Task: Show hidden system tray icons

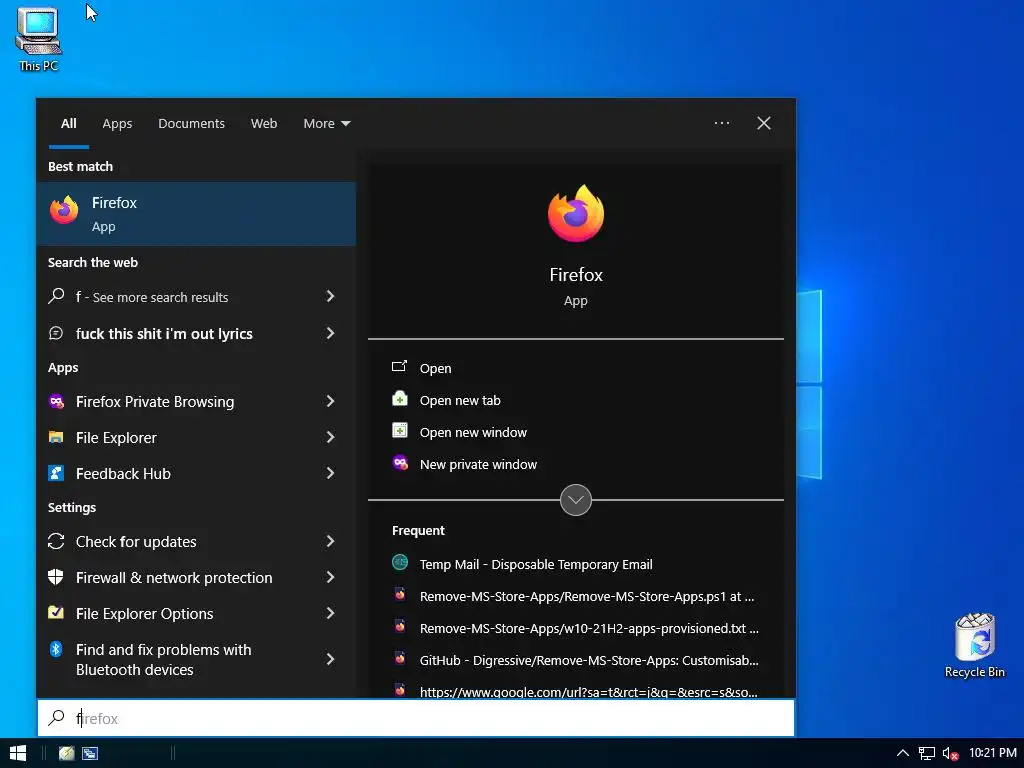Action: tap(903, 754)
